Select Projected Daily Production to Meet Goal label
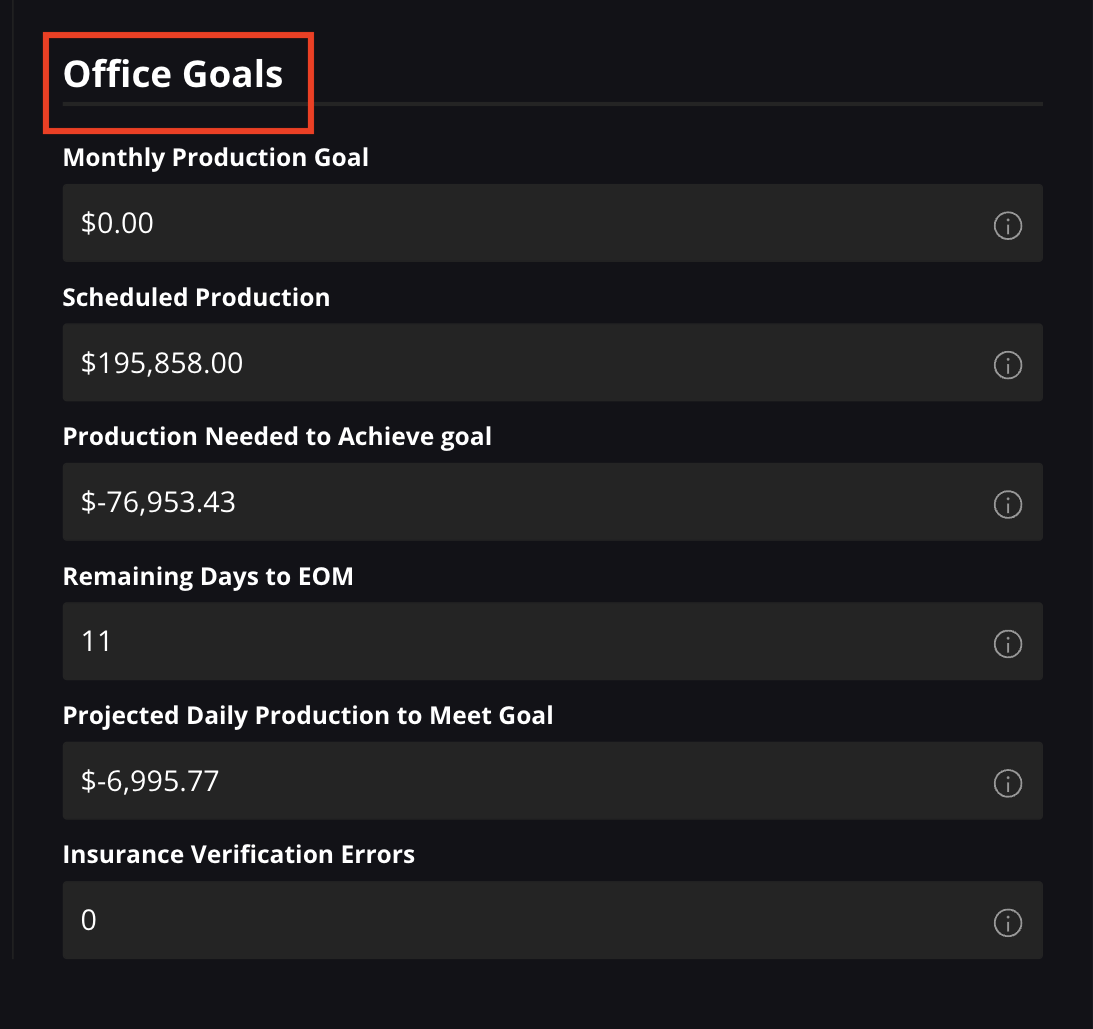The height and width of the screenshot is (1029, 1093). pyautogui.click(x=308, y=716)
